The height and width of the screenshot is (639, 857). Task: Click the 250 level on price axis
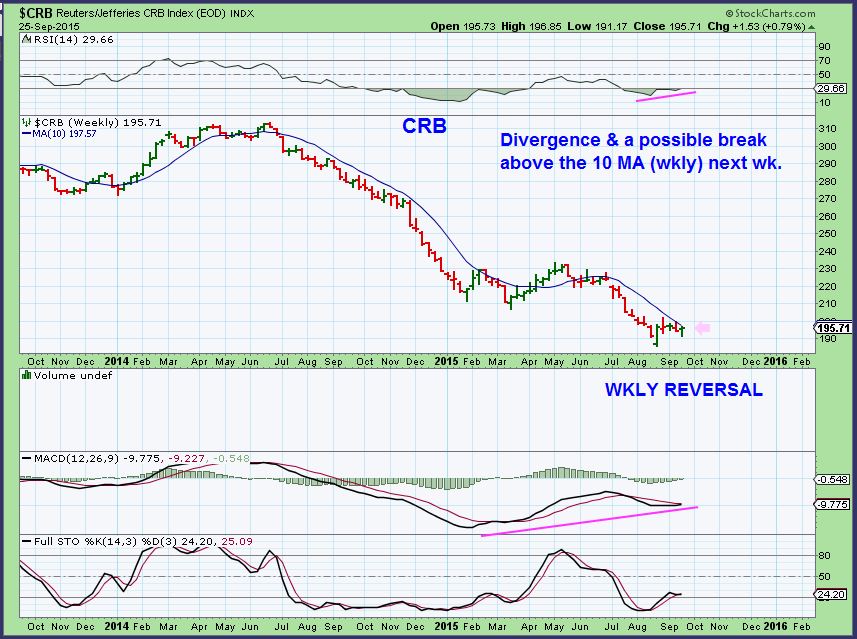828,233
